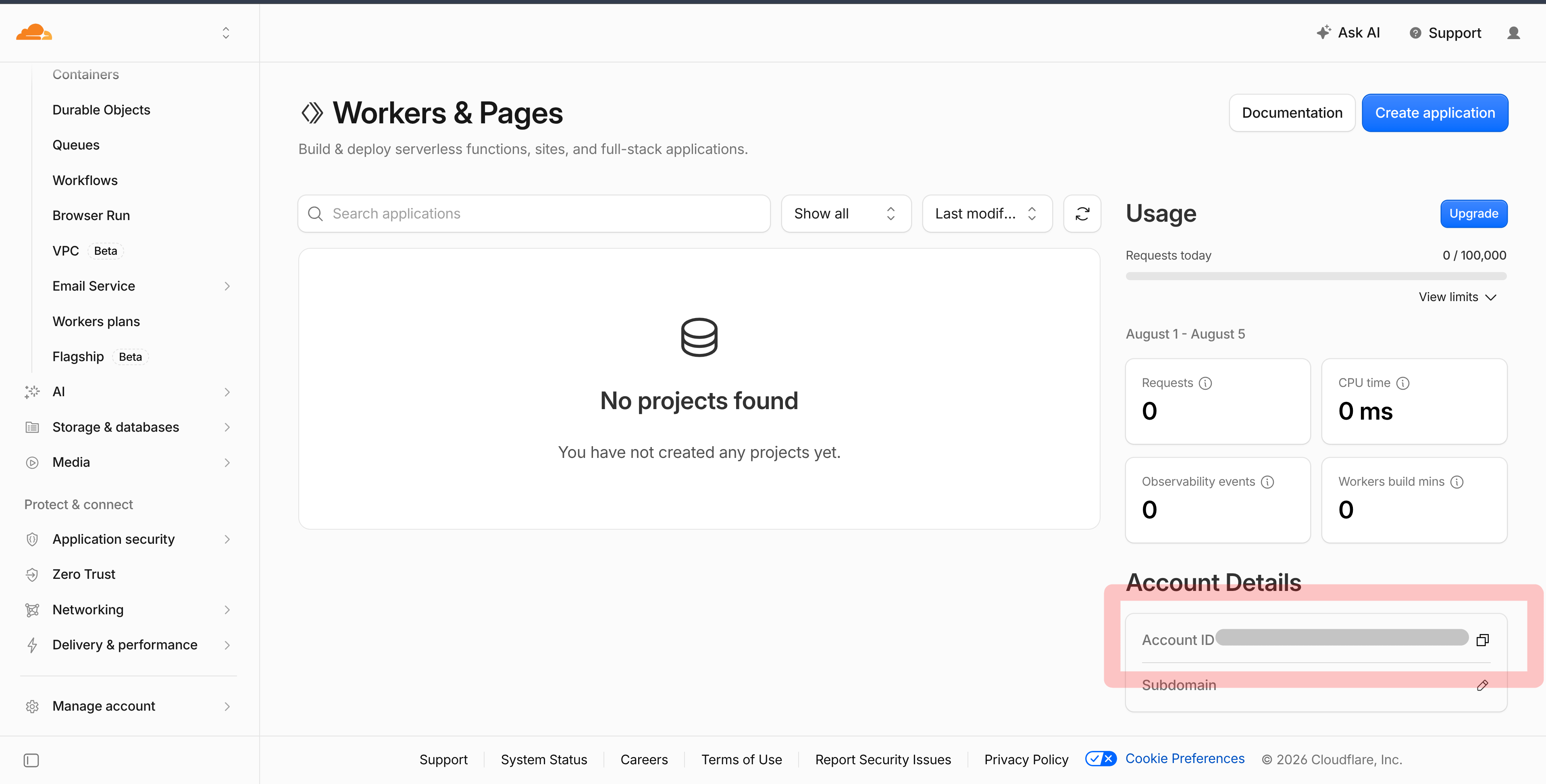Click the refresh applications icon
The image size is (1546, 784).
pos(1082,214)
